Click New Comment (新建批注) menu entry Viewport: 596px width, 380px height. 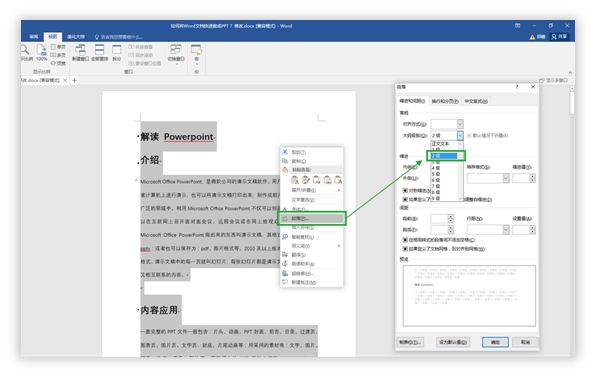(x=312, y=282)
